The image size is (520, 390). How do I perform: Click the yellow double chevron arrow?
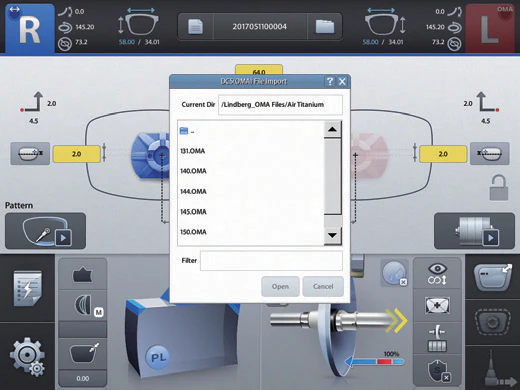tap(397, 321)
